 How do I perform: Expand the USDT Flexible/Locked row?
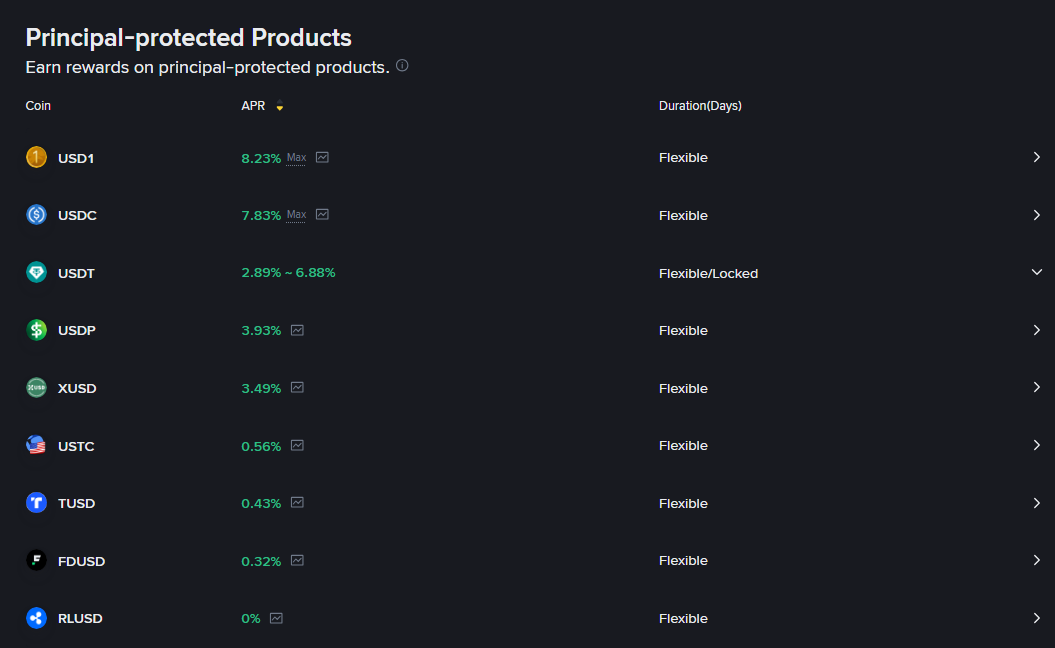click(1037, 273)
